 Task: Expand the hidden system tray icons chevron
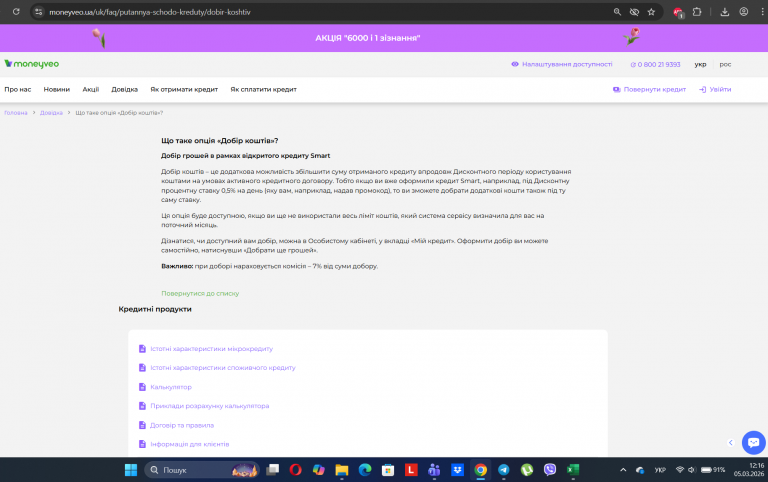pos(623,470)
